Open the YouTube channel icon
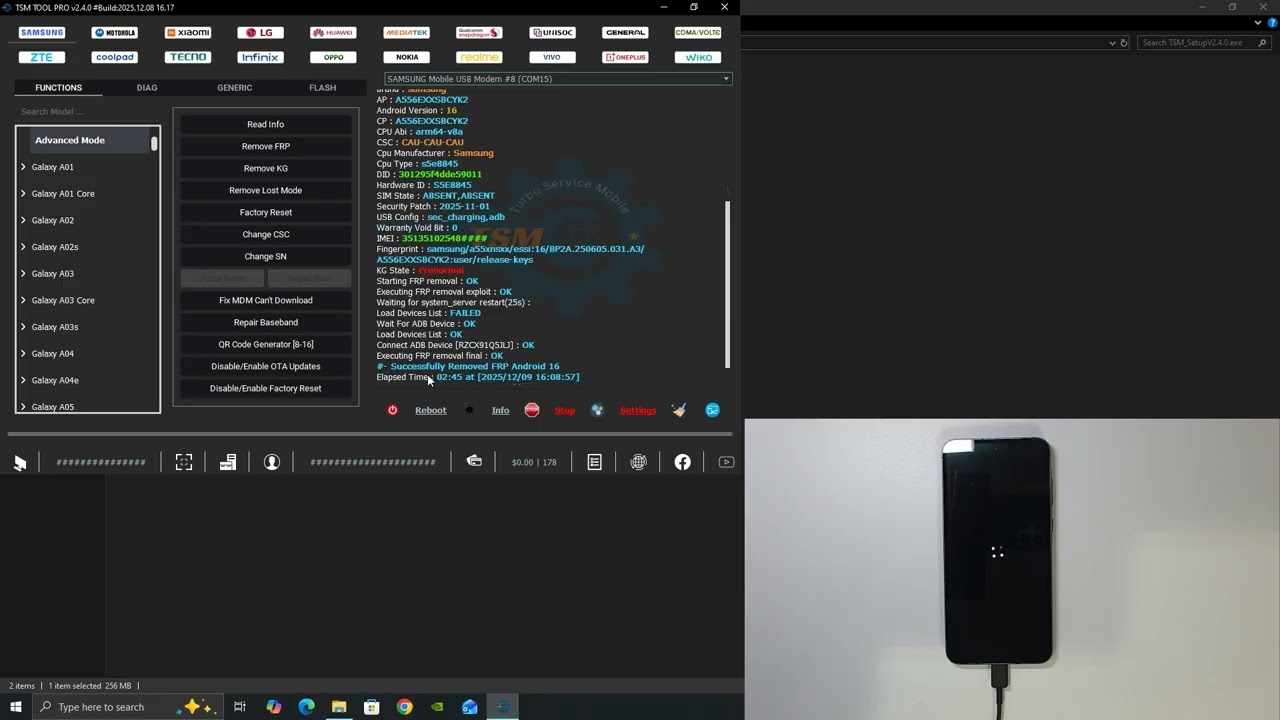1280x720 pixels. [726, 462]
